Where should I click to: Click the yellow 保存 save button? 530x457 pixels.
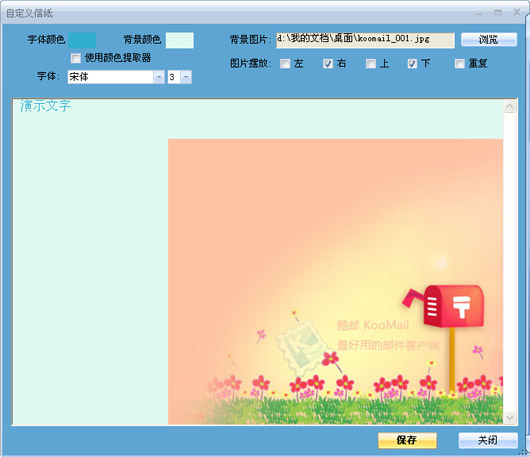point(407,440)
